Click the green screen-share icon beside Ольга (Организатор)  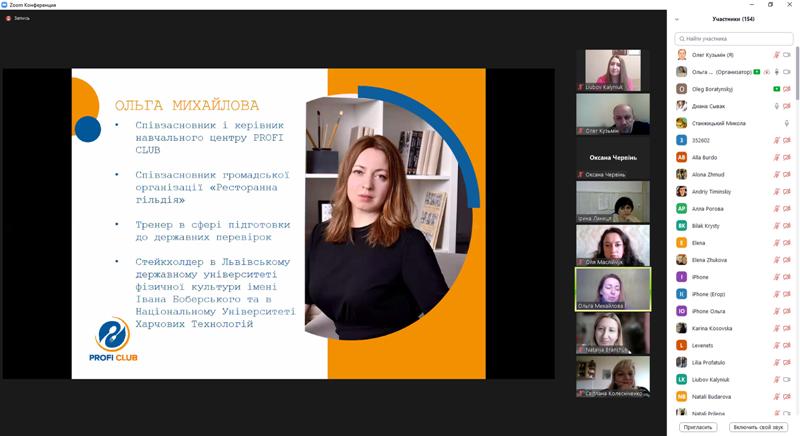[757, 72]
